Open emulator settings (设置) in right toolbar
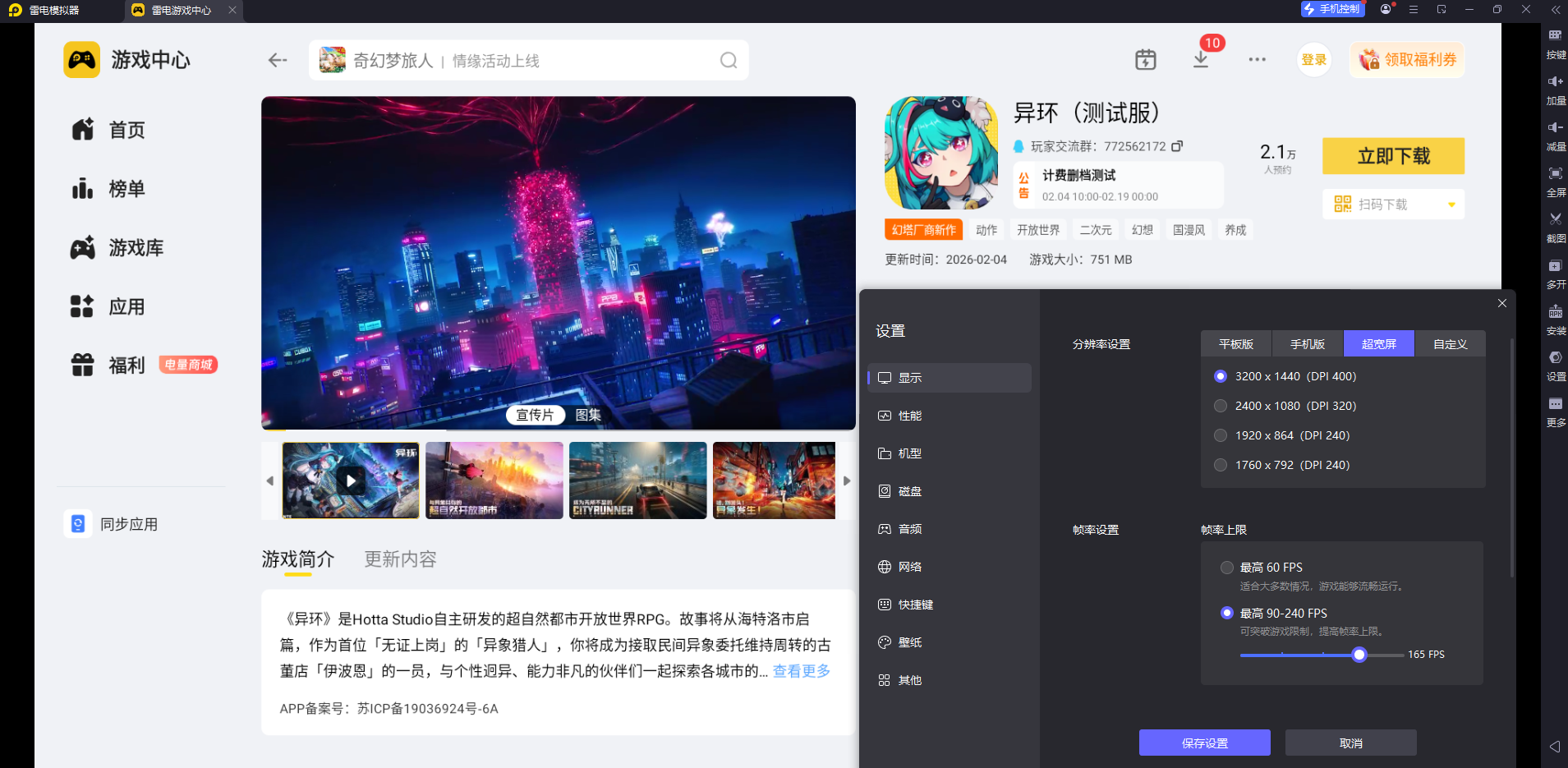1568x768 pixels. click(x=1556, y=357)
